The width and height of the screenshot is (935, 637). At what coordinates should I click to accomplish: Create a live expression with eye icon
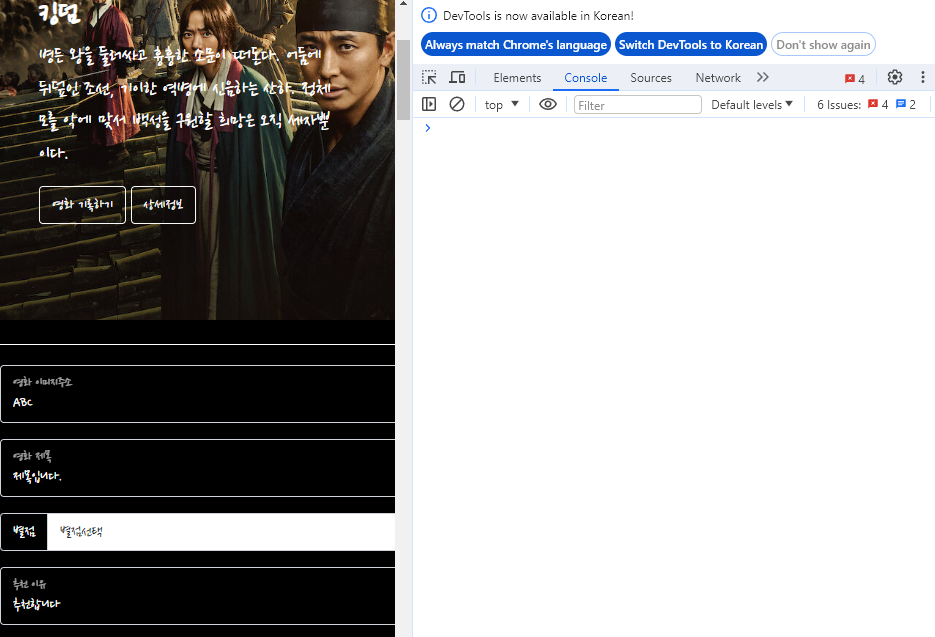(547, 104)
